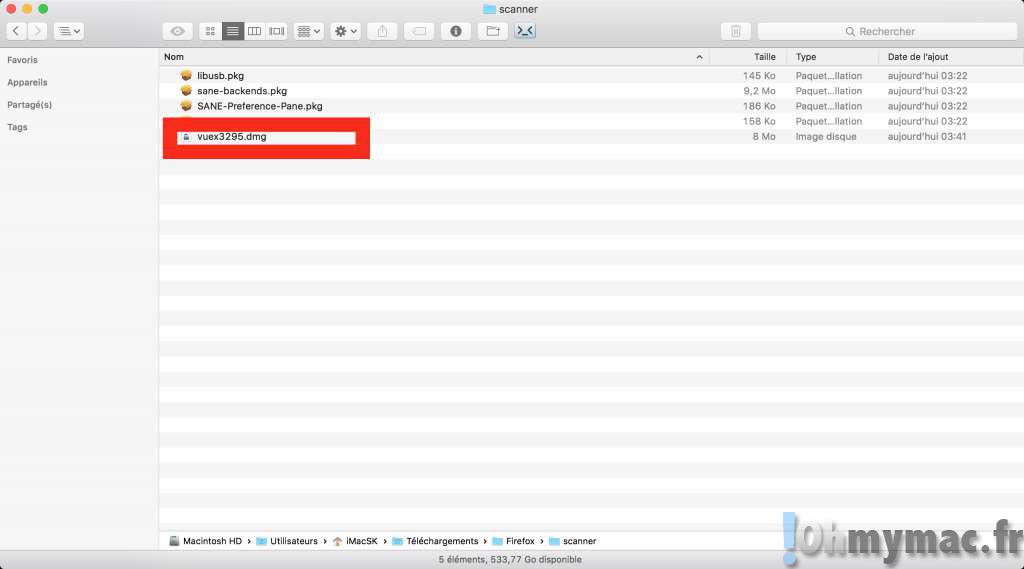
Task: Sort by the Type column header
Action: point(833,57)
